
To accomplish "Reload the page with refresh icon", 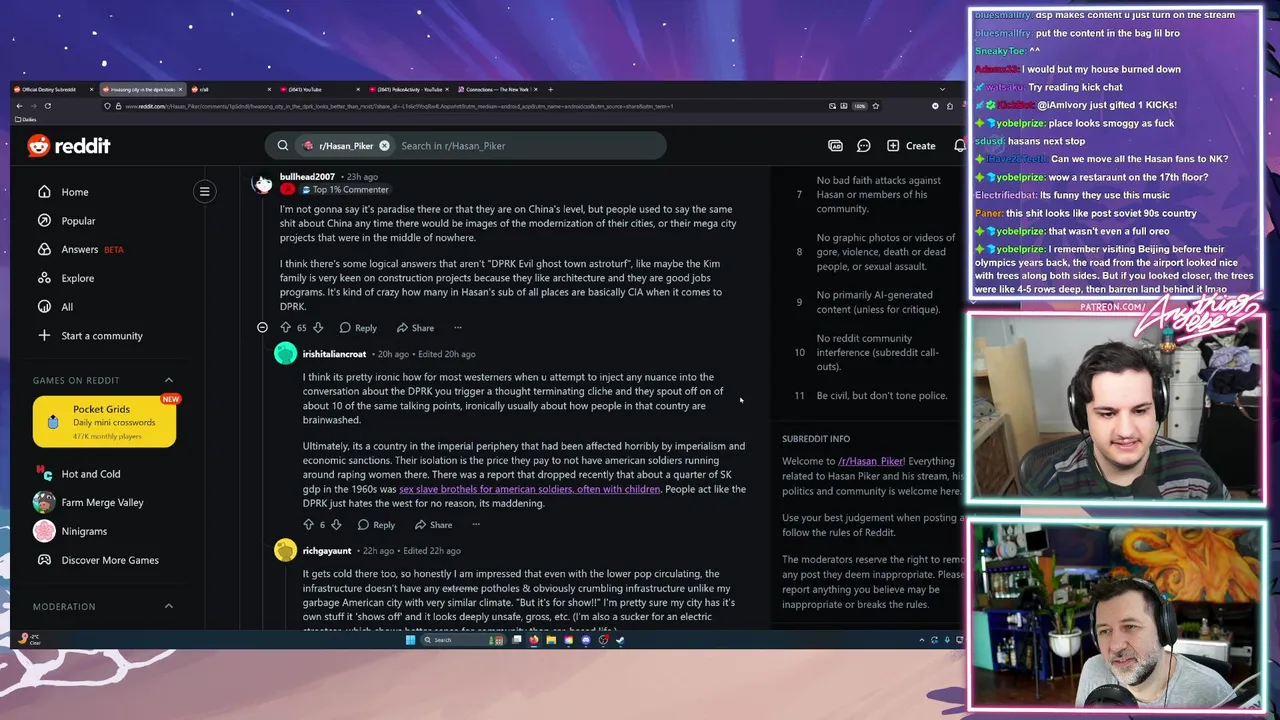I will tap(48, 106).
